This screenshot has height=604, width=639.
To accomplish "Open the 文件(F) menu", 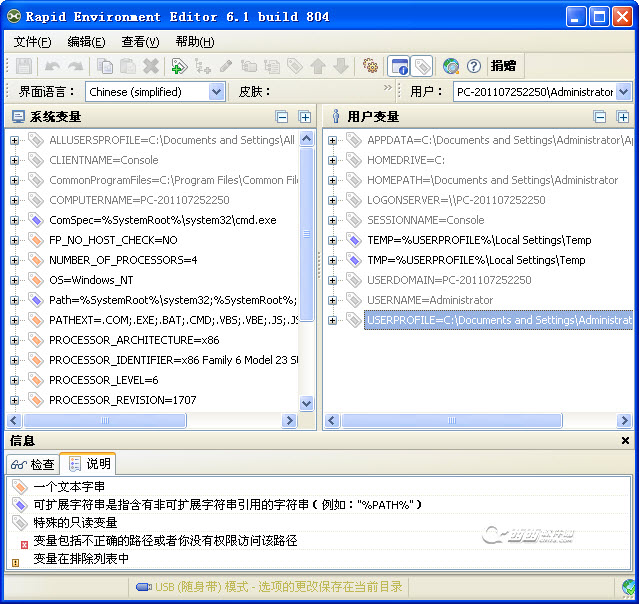I will click(x=32, y=42).
